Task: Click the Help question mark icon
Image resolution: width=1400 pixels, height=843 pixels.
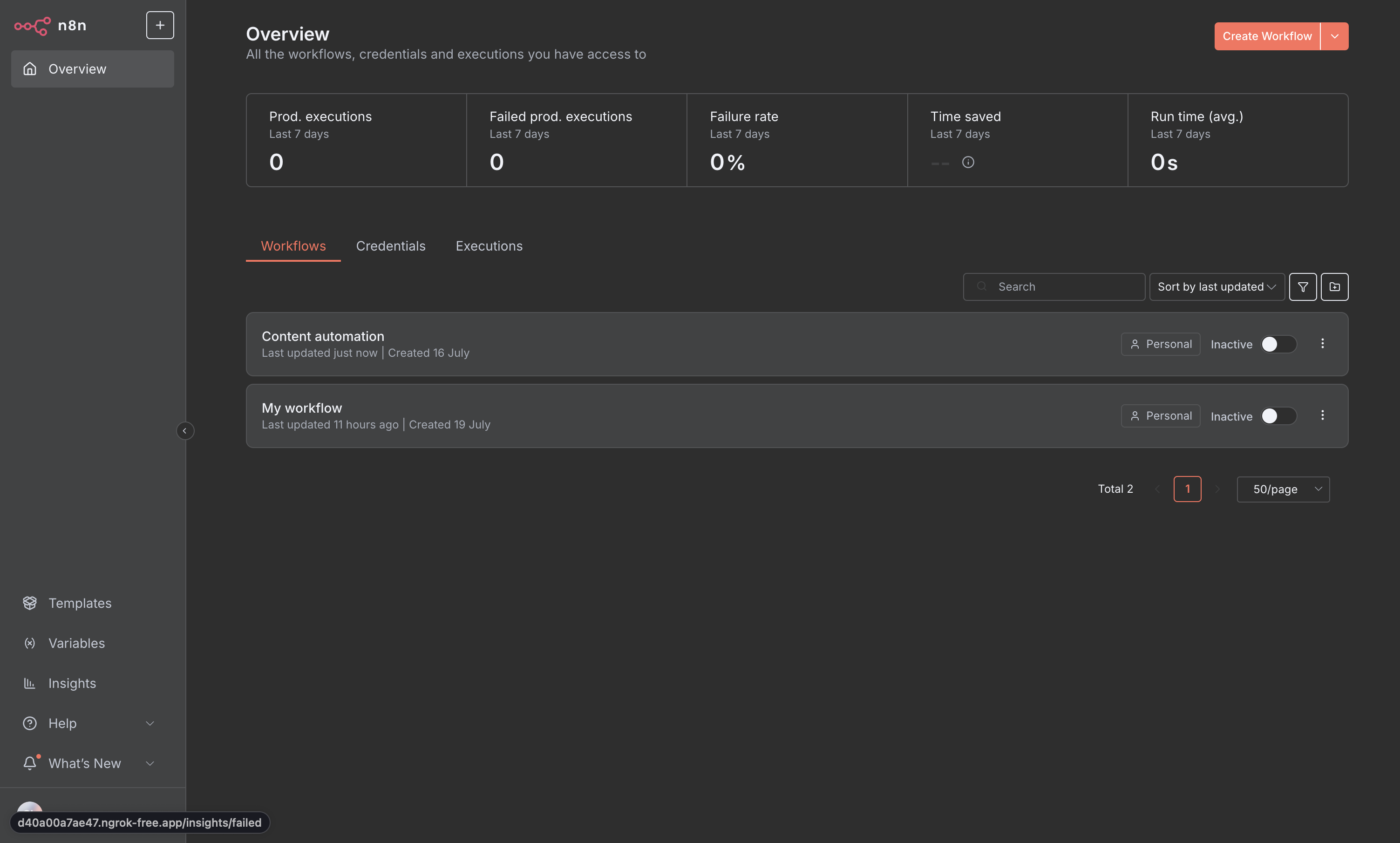Action: tap(29, 723)
